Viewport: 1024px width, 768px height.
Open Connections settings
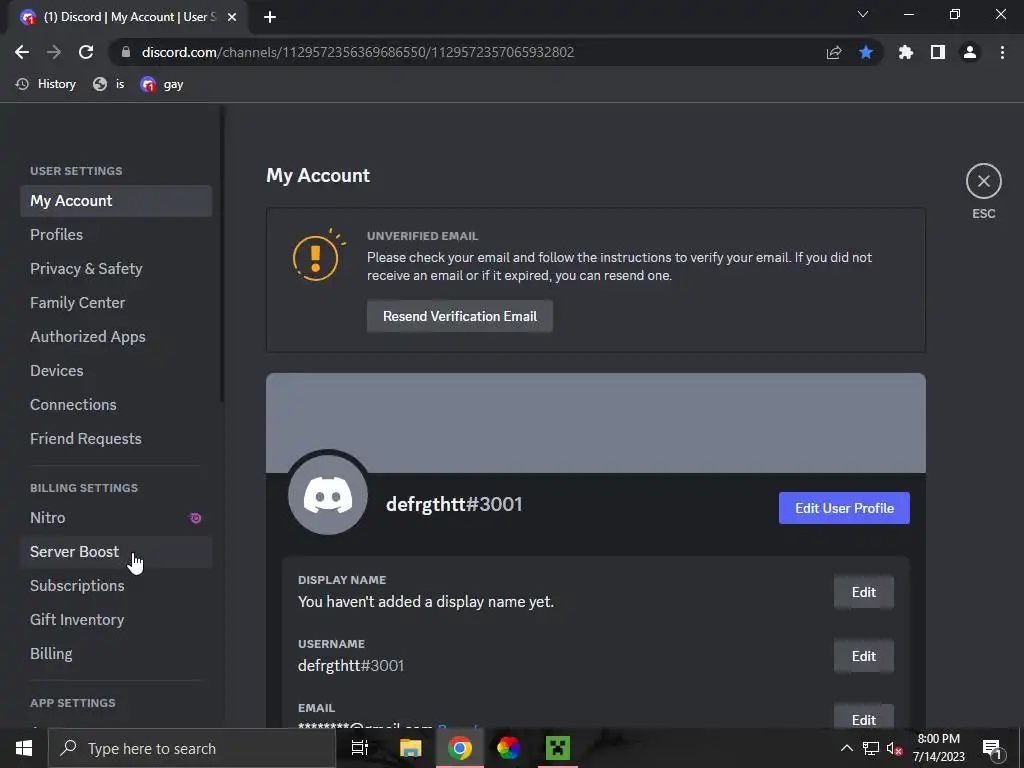tap(116, 404)
